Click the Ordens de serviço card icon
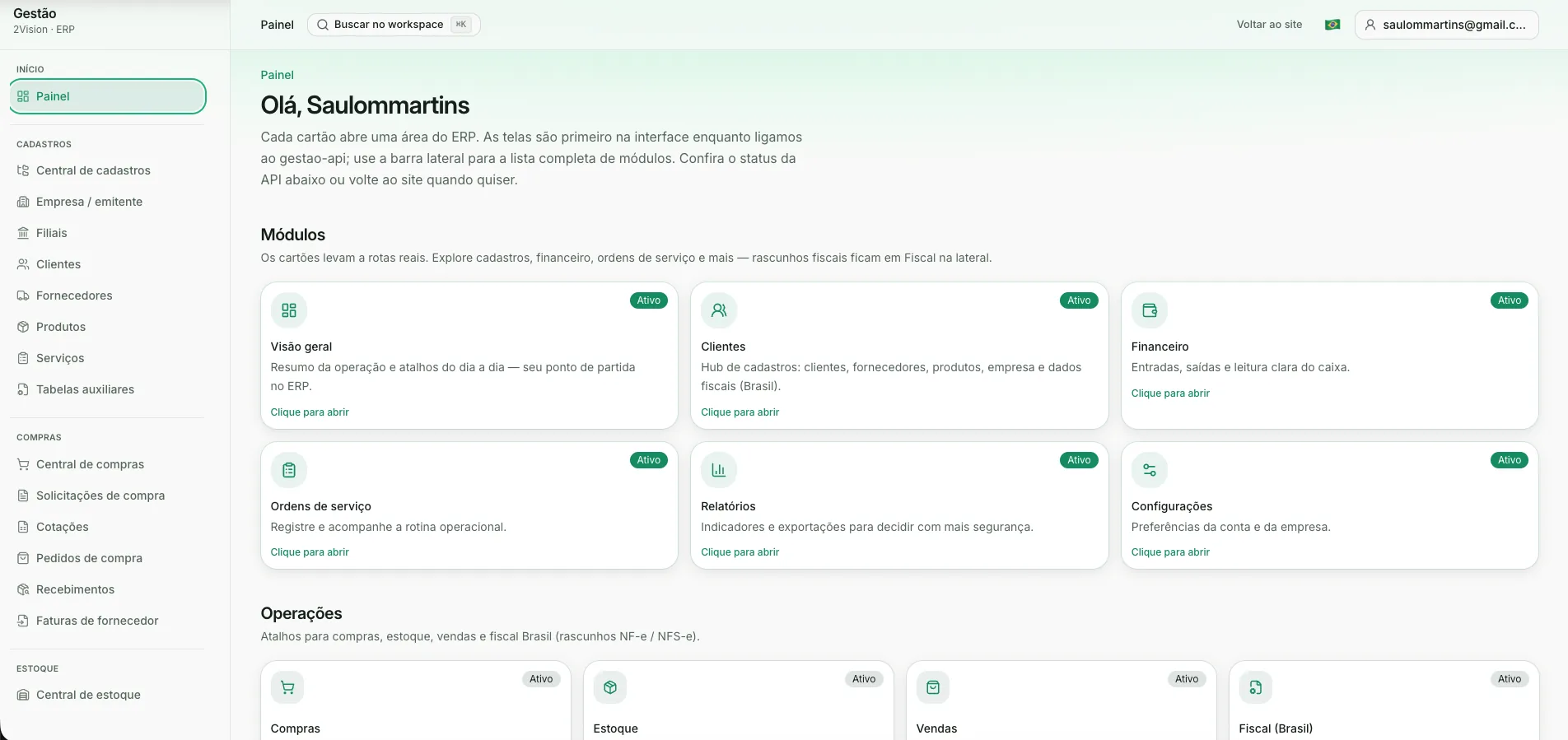 [x=289, y=470]
